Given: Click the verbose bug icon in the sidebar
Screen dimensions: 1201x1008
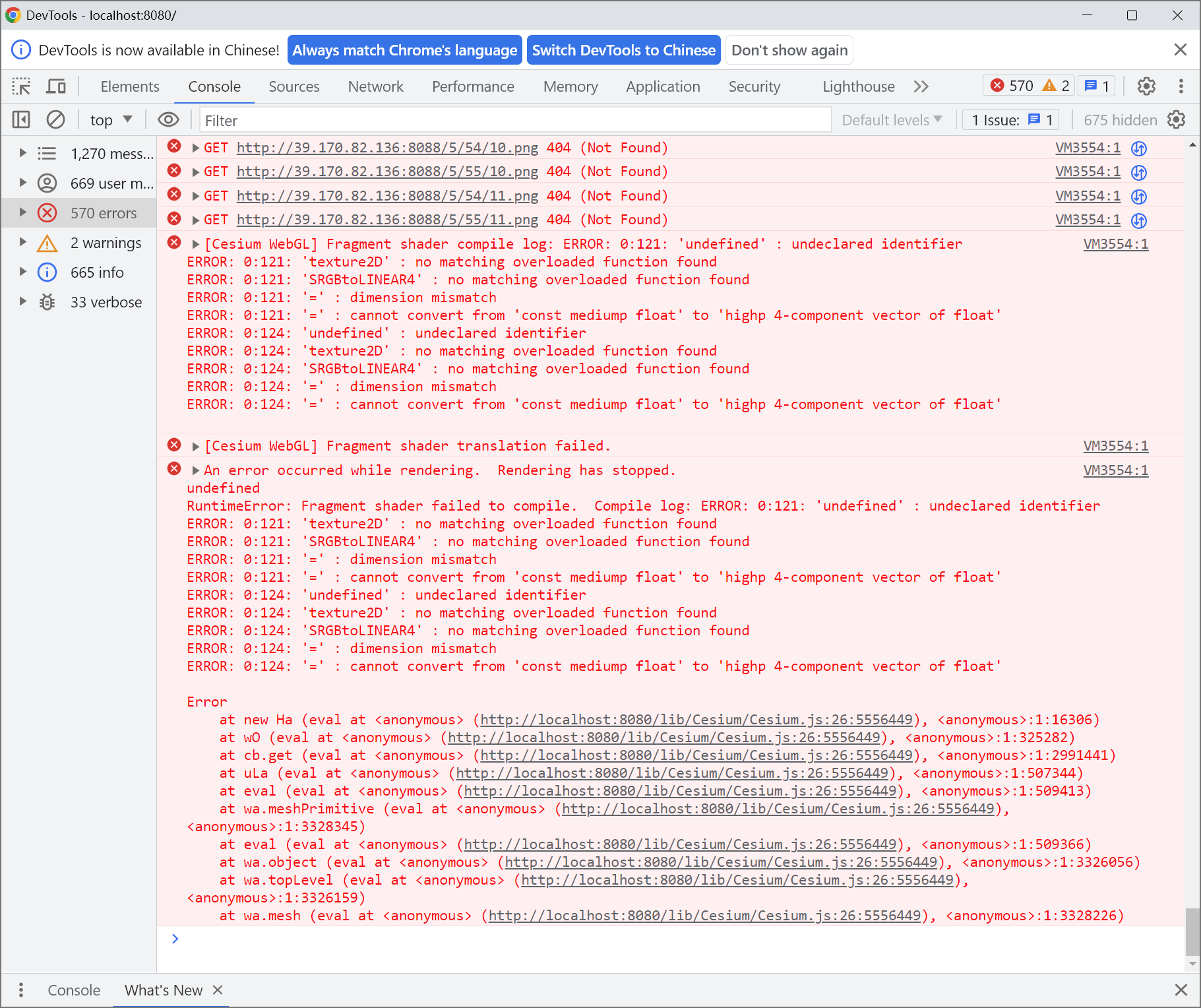Looking at the screenshot, I should click(47, 302).
